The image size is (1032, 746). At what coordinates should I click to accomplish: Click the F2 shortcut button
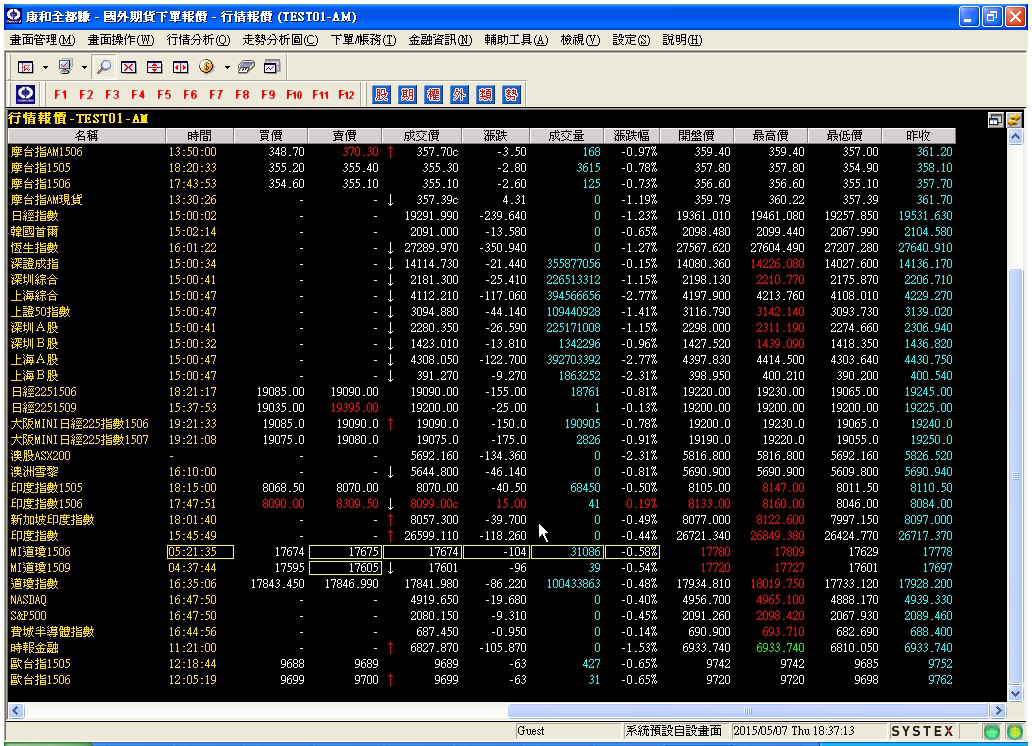pos(86,94)
